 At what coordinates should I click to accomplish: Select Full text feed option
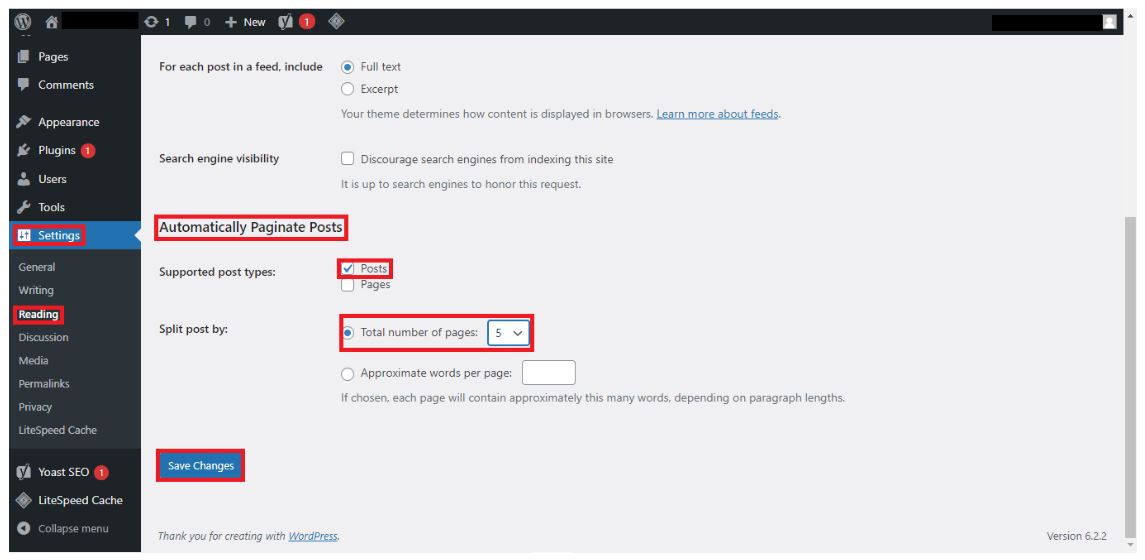click(x=348, y=66)
